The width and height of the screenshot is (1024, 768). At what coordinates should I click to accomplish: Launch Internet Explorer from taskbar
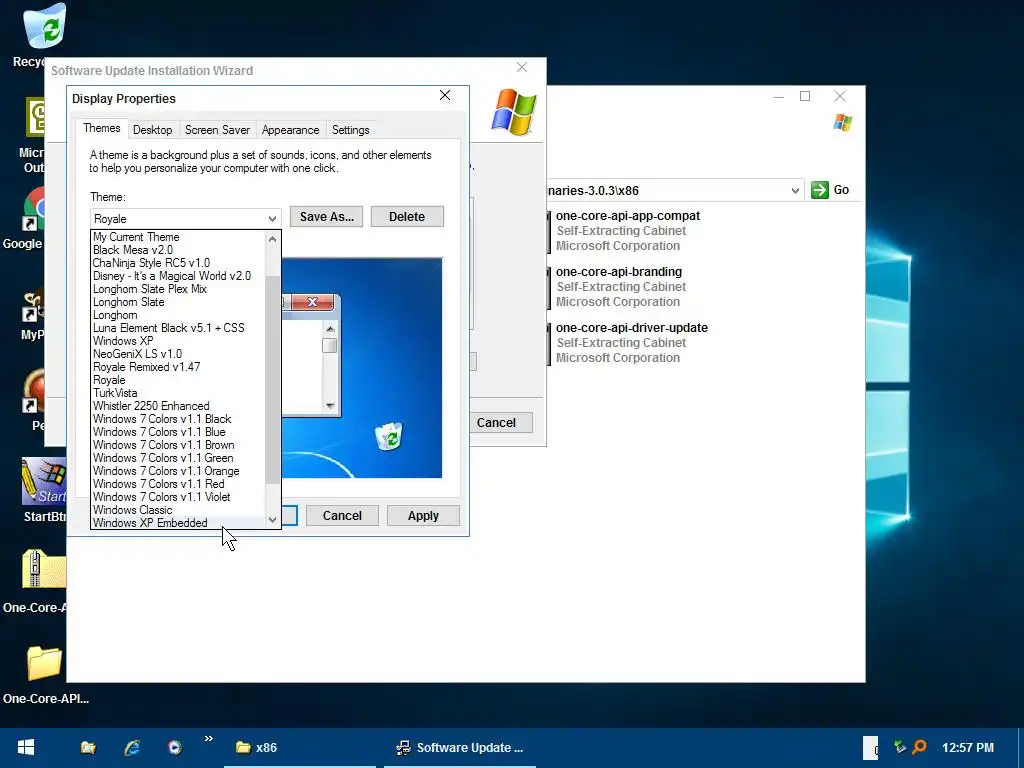(x=132, y=747)
